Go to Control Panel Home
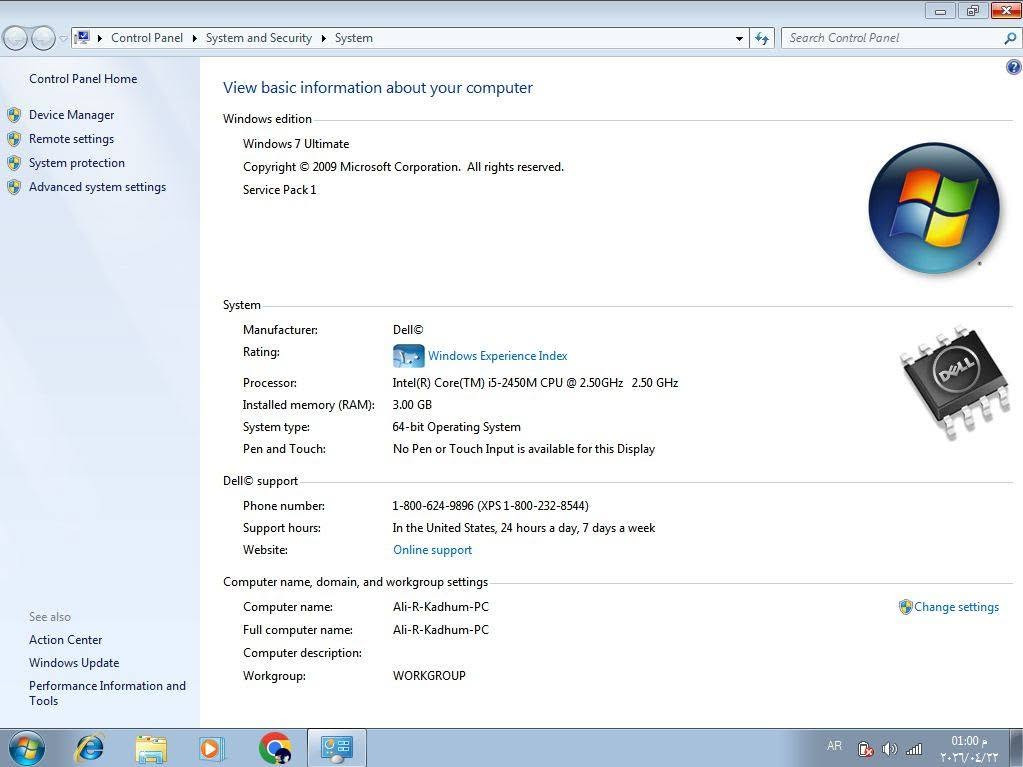 83,79
